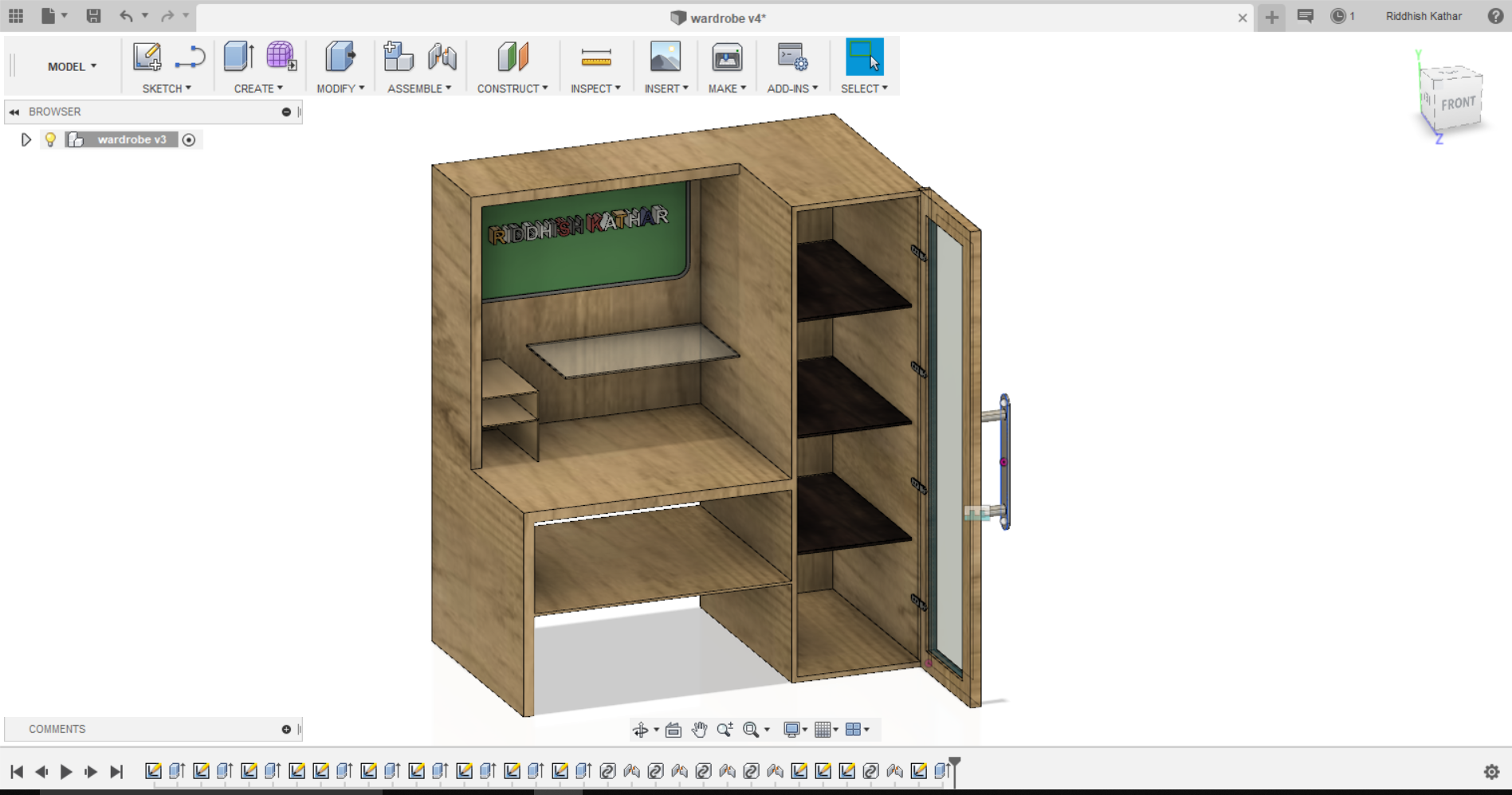Open timeline settings gear
The width and height of the screenshot is (1512, 795).
click(x=1491, y=771)
